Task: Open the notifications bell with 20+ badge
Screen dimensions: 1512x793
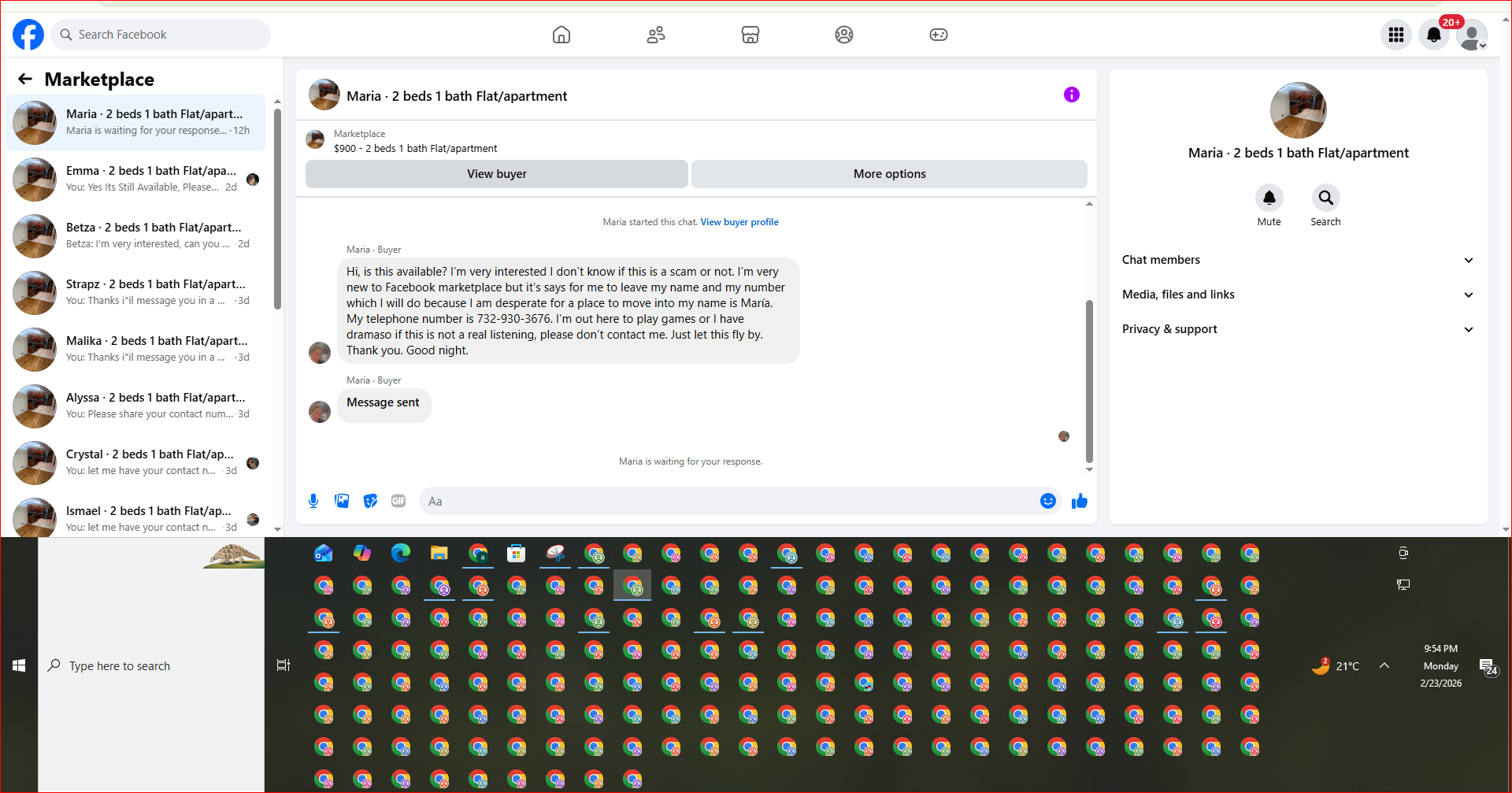Action: (x=1434, y=35)
